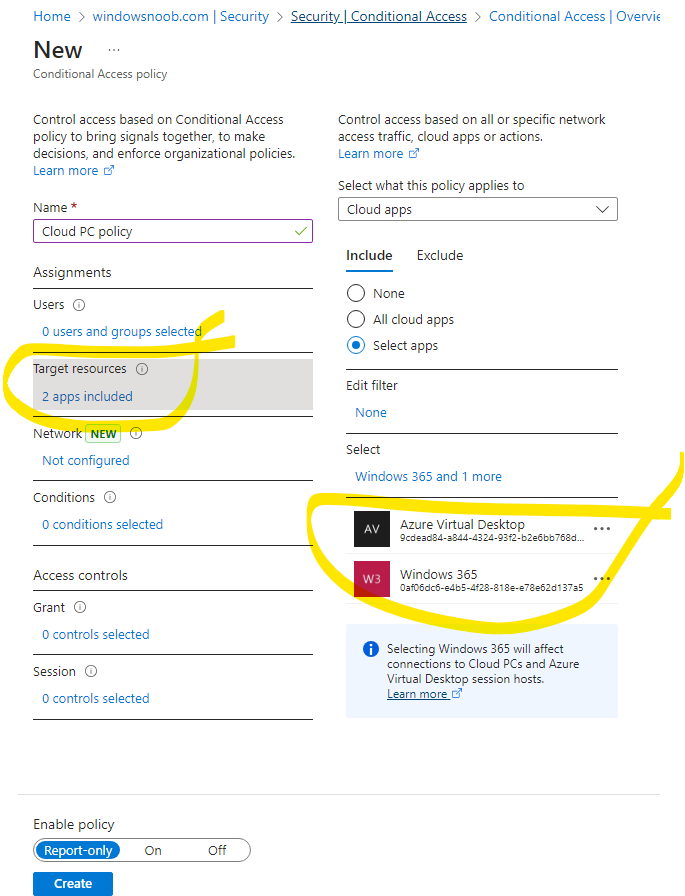
Task: Click the Session info icon
Action: click(x=91, y=671)
